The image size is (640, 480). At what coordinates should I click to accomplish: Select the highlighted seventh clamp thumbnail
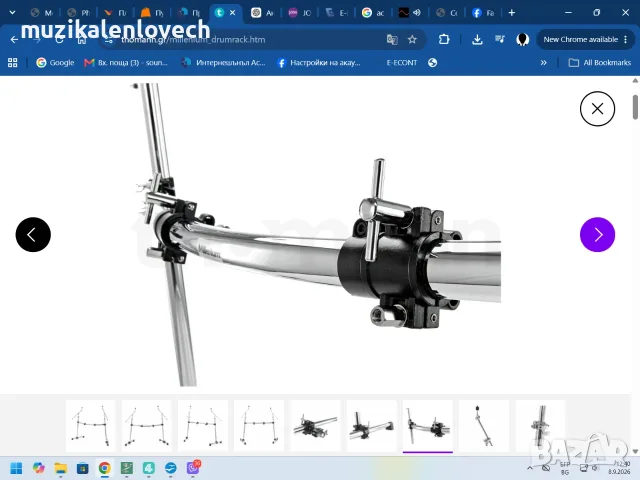[428, 425]
